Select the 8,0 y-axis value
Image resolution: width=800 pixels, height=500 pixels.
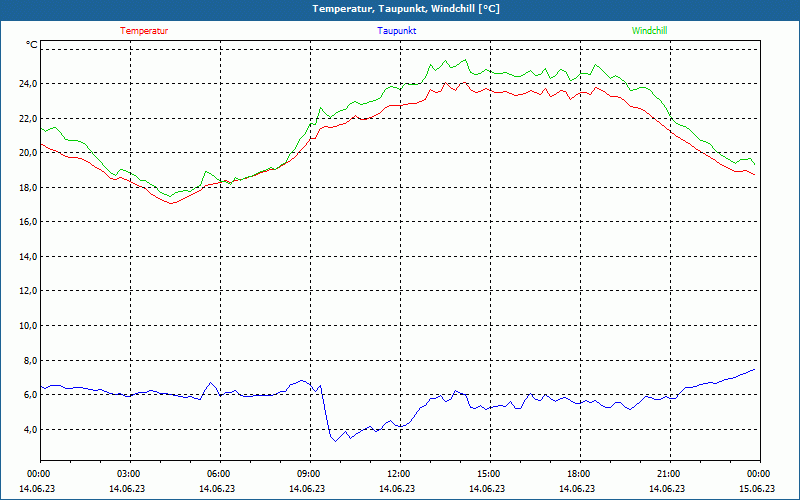31,360
